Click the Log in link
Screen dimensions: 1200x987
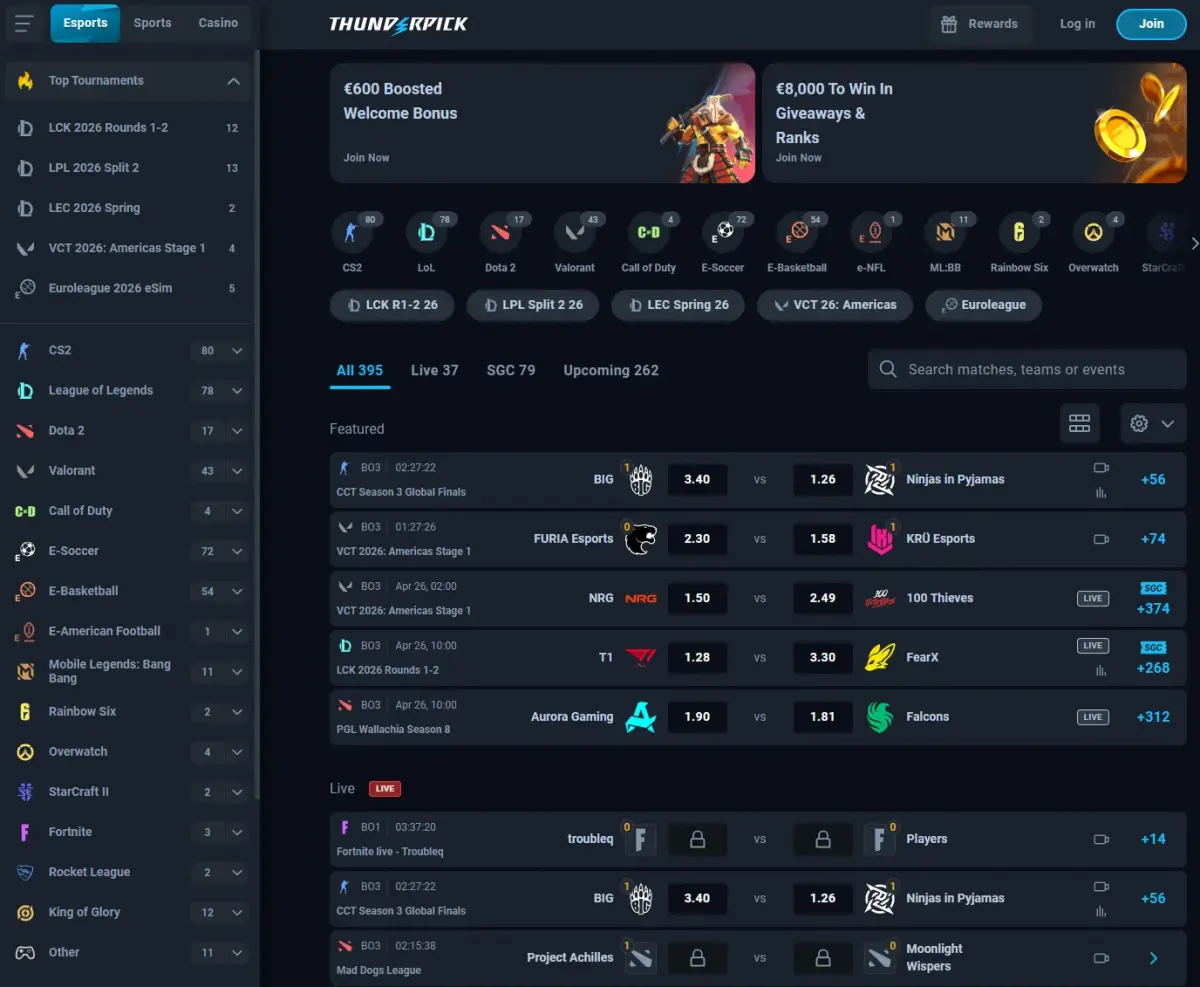coord(1077,24)
